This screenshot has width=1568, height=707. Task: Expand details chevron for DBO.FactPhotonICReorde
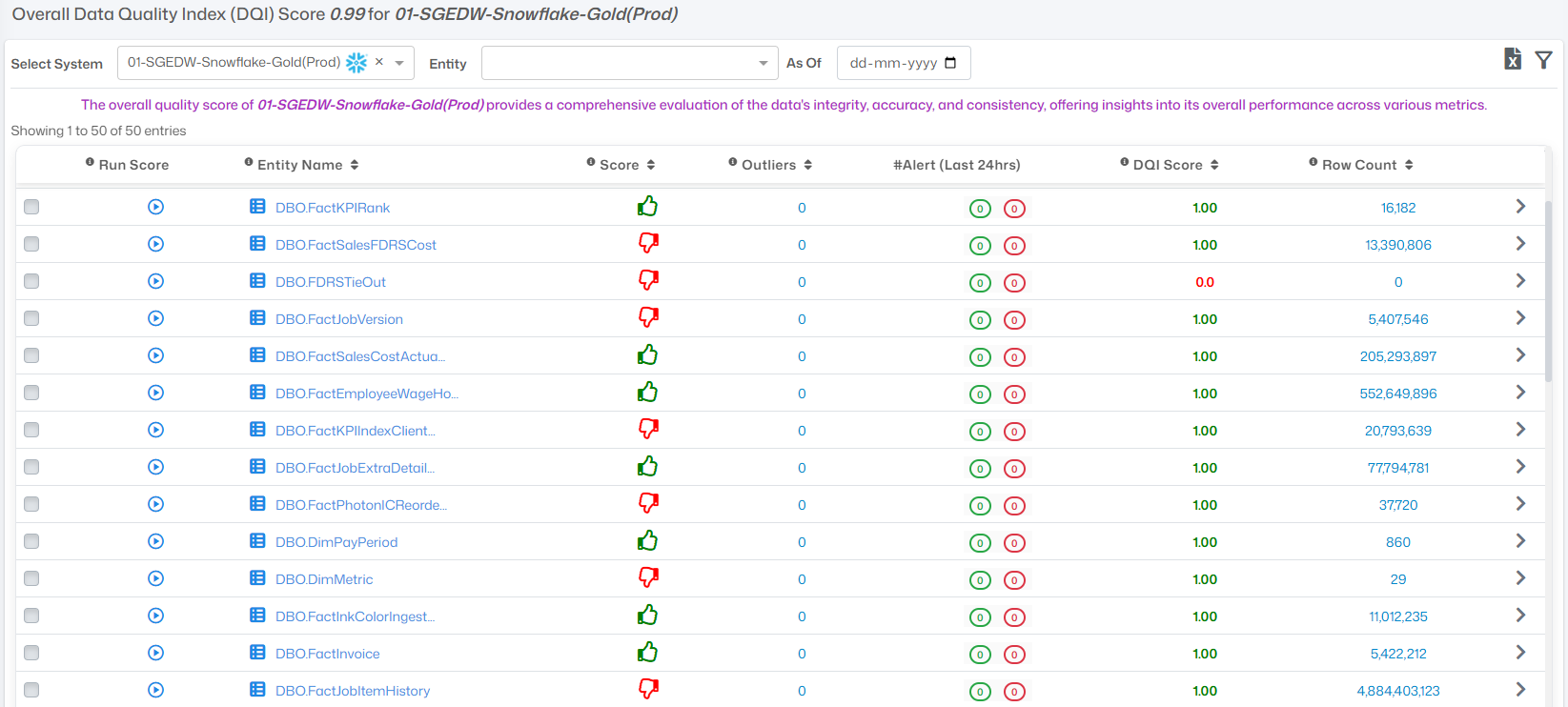point(1520,504)
